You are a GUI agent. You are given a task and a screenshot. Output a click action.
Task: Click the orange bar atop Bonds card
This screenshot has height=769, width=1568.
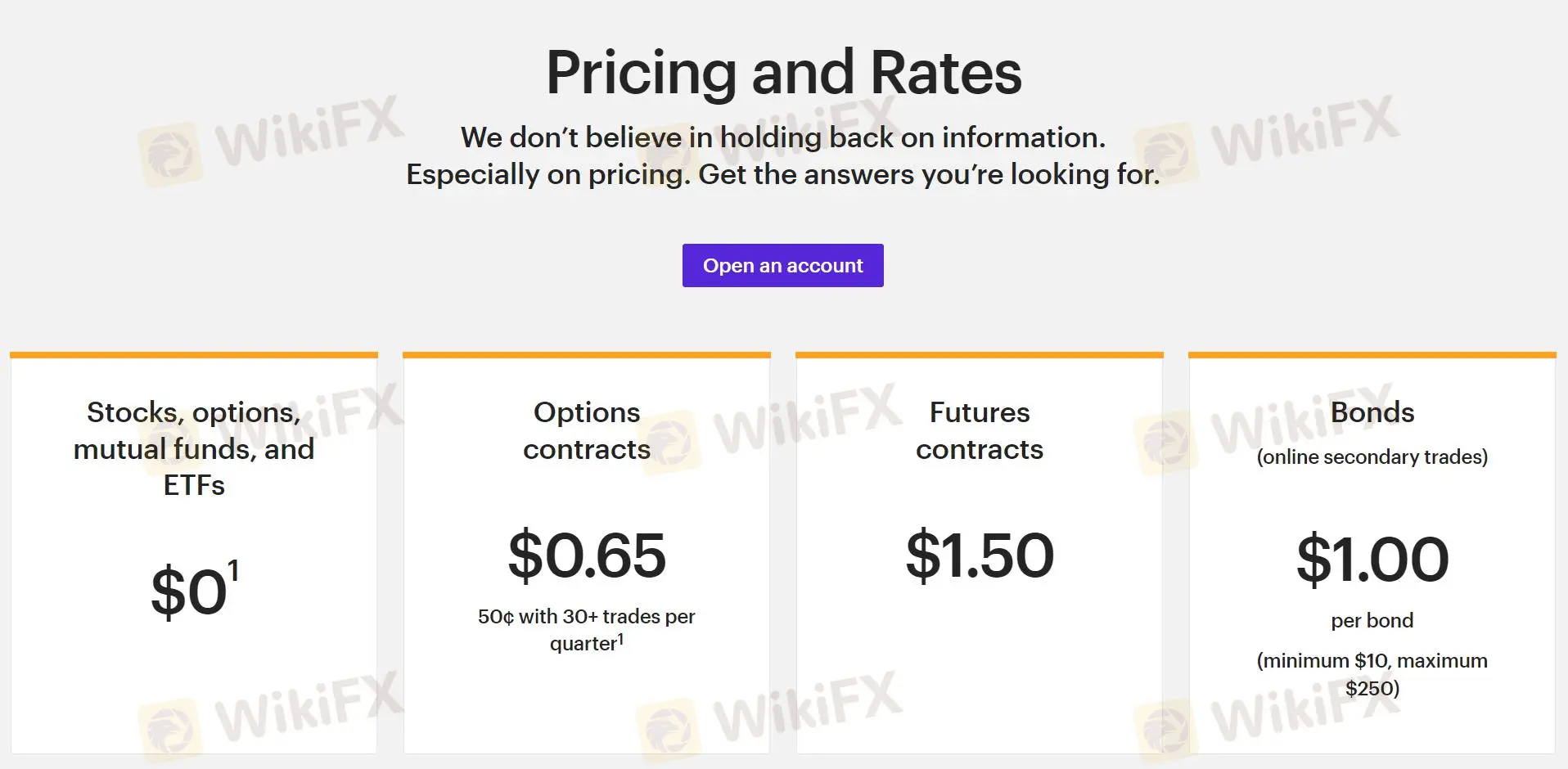click(x=1372, y=355)
